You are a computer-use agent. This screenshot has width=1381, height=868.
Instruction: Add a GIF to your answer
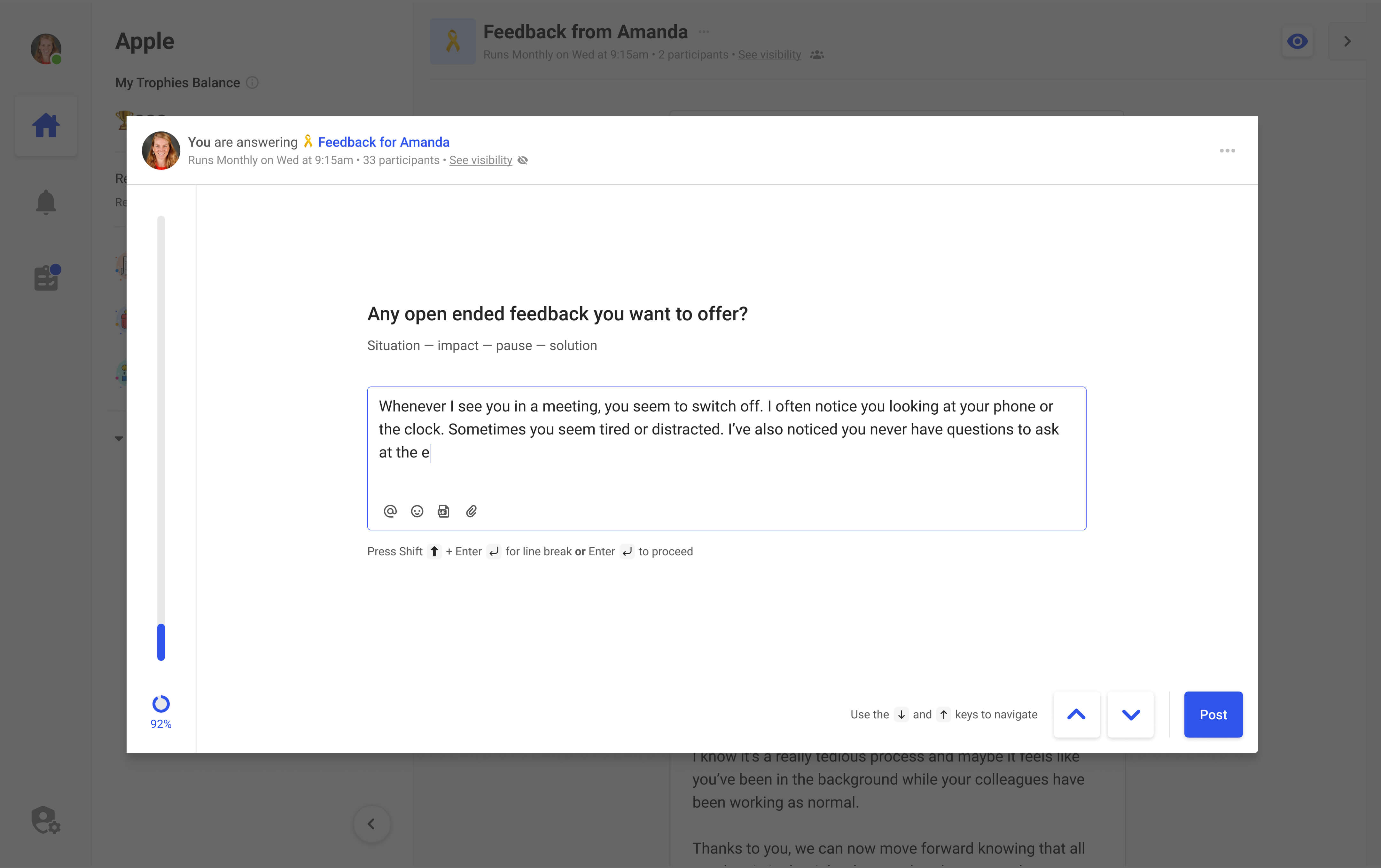[444, 511]
